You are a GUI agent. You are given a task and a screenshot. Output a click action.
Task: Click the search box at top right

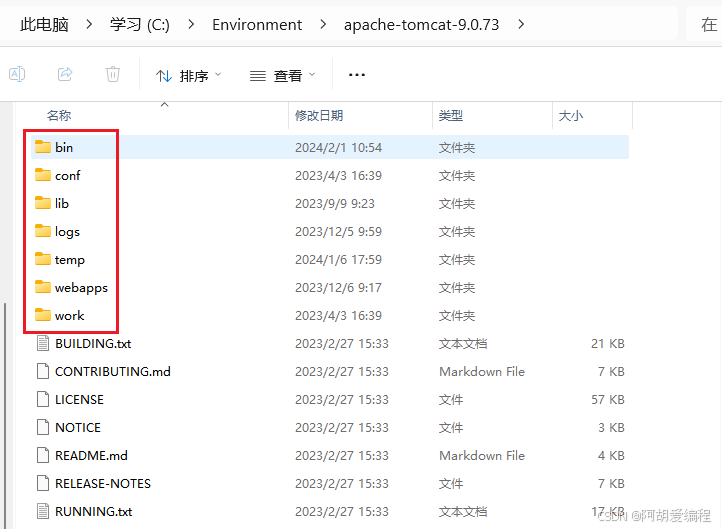[704, 24]
